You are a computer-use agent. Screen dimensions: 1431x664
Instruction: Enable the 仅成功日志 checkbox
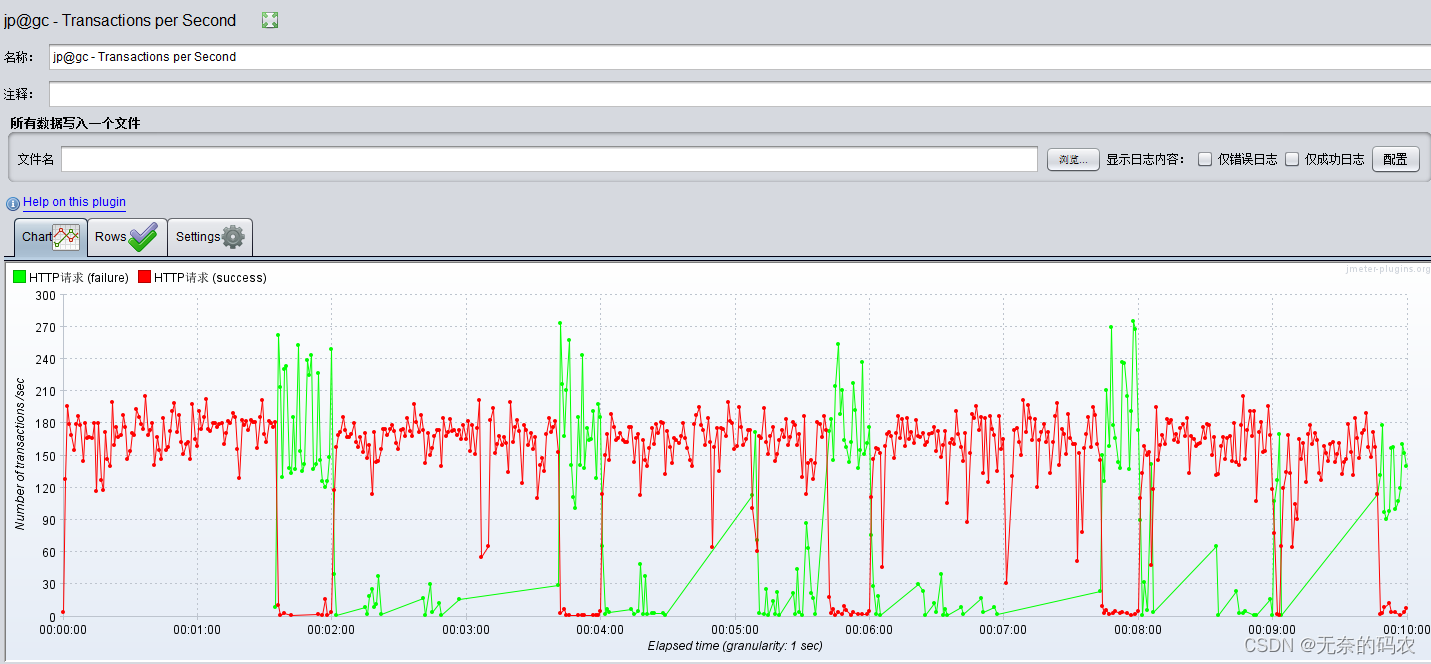click(x=1292, y=159)
